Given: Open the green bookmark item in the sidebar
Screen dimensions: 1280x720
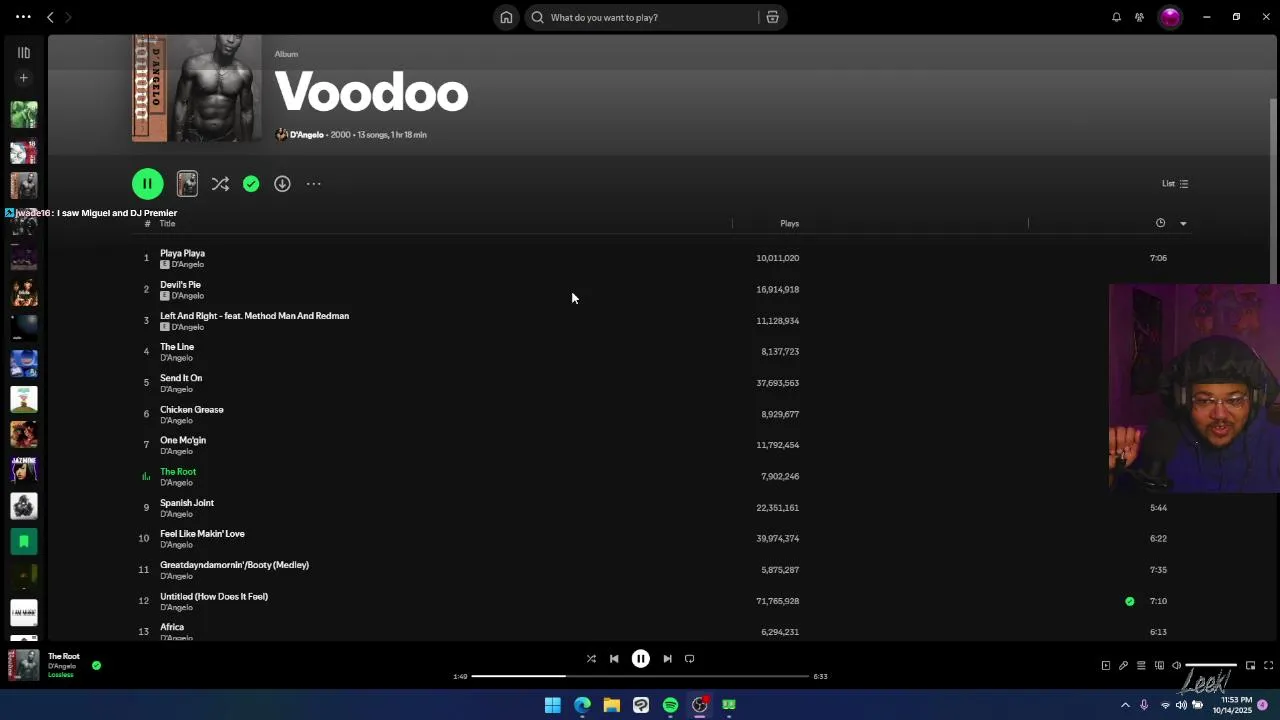Looking at the screenshot, I should click(24, 541).
